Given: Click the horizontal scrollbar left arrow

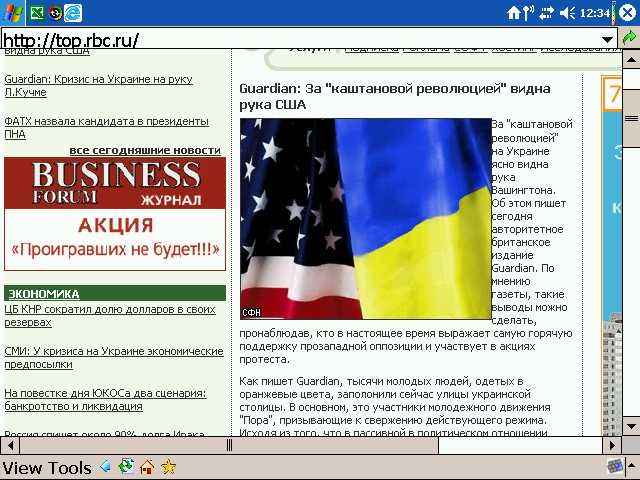Looking at the screenshot, I should tap(10, 445).
